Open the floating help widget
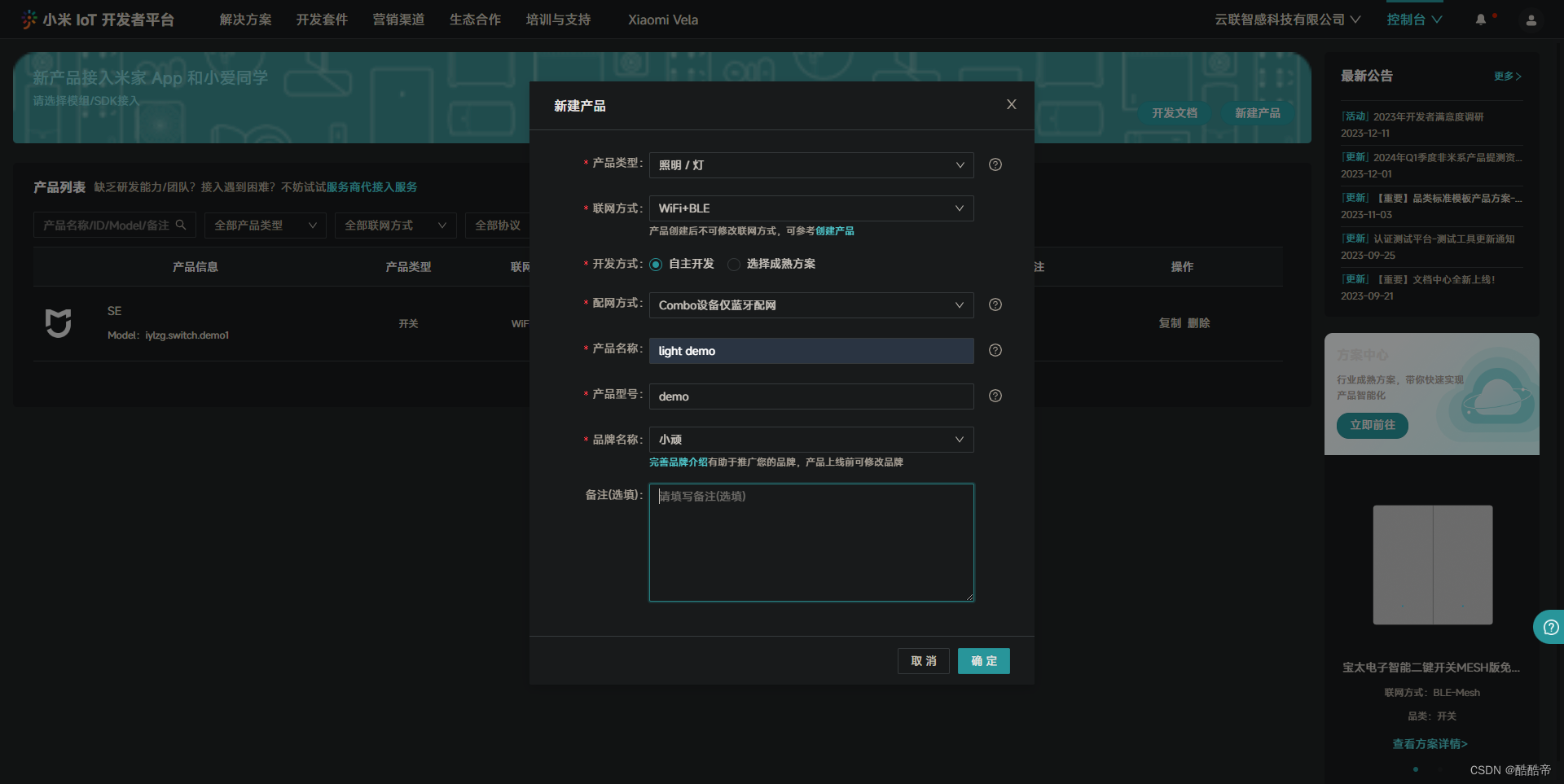Viewport: 1564px width, 784px height. click(x=1549, y=627)
